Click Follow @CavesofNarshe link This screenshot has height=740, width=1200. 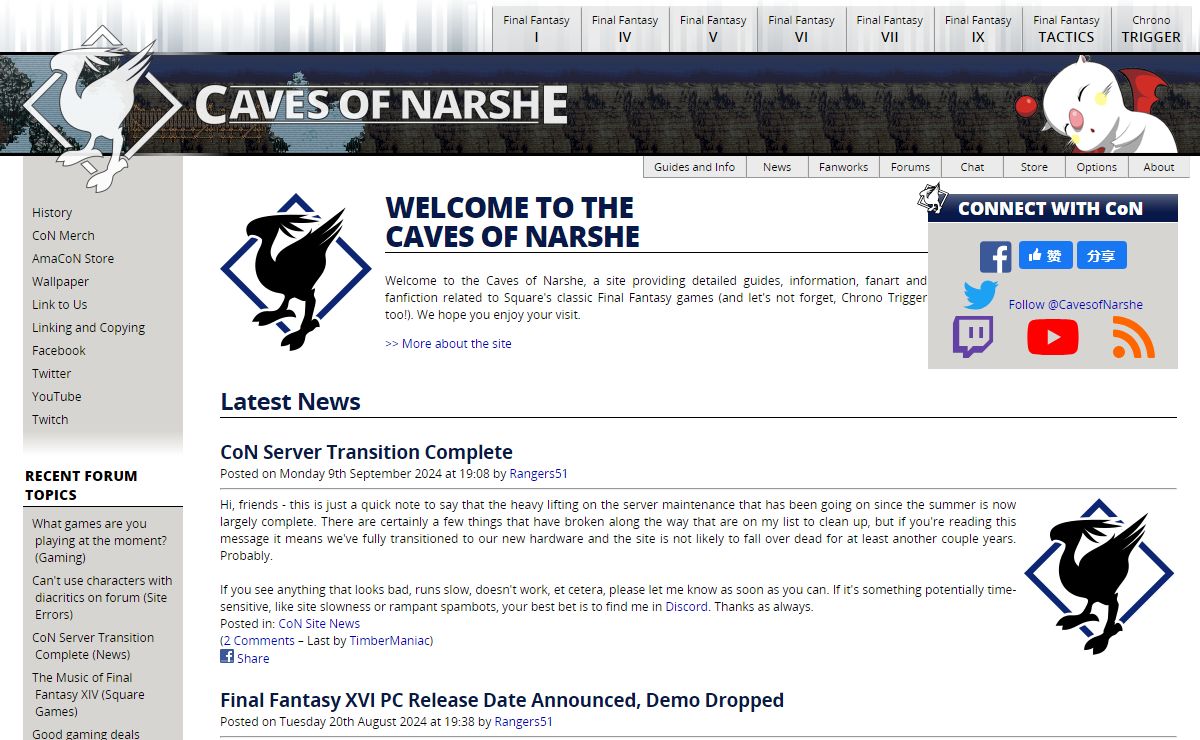coord(1075,304)
